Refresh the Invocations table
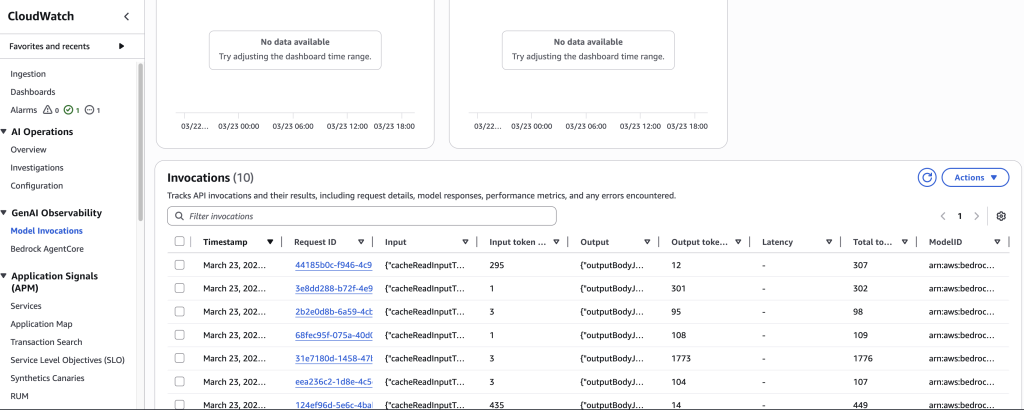The height and width of the screenshot is (410, 1024). [927, 177]
